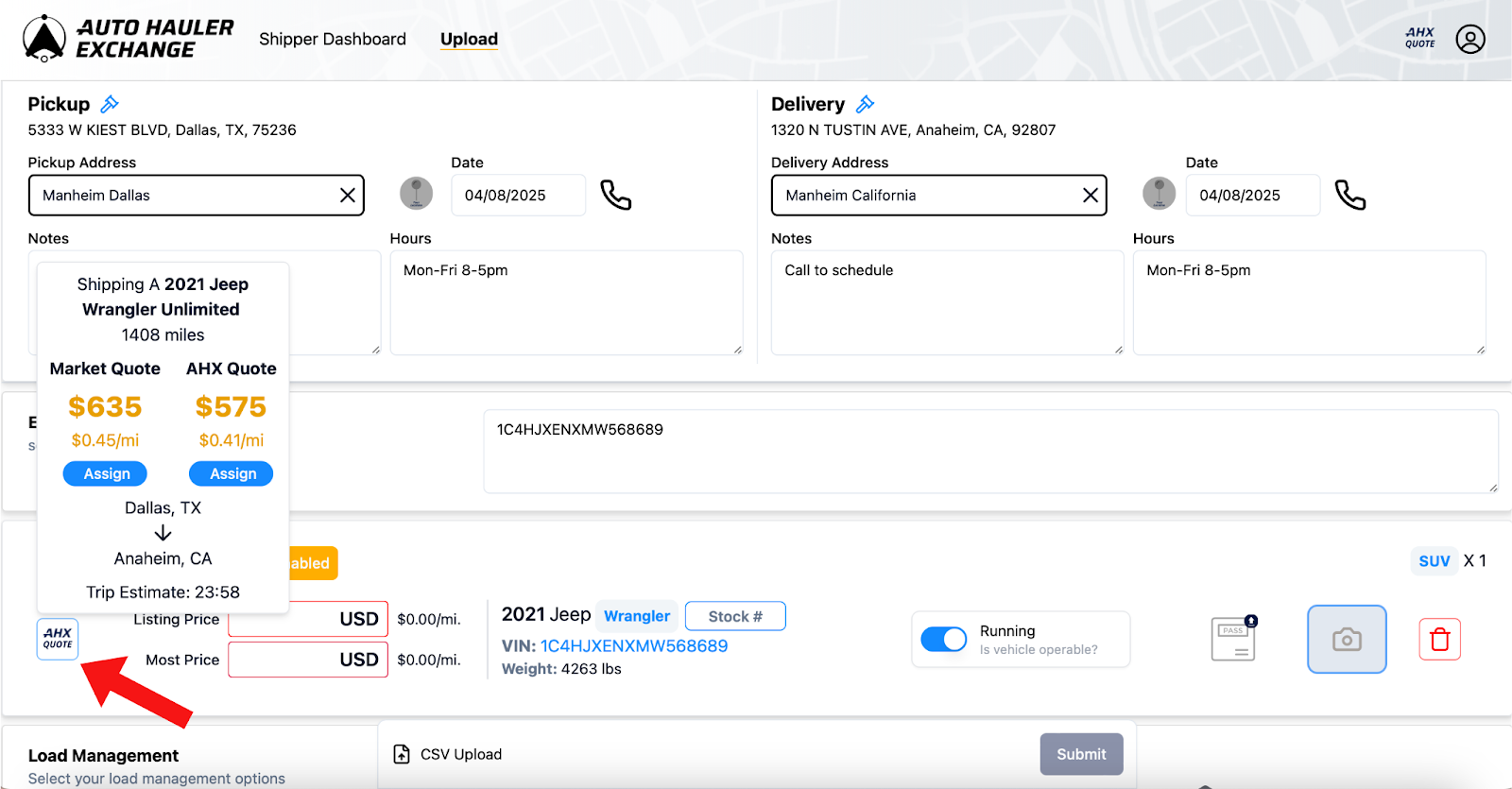The width and height of the screenshot is (1512, 789).
Task: Click the delivery Date field 04/08/2025
Action: 1253,195
